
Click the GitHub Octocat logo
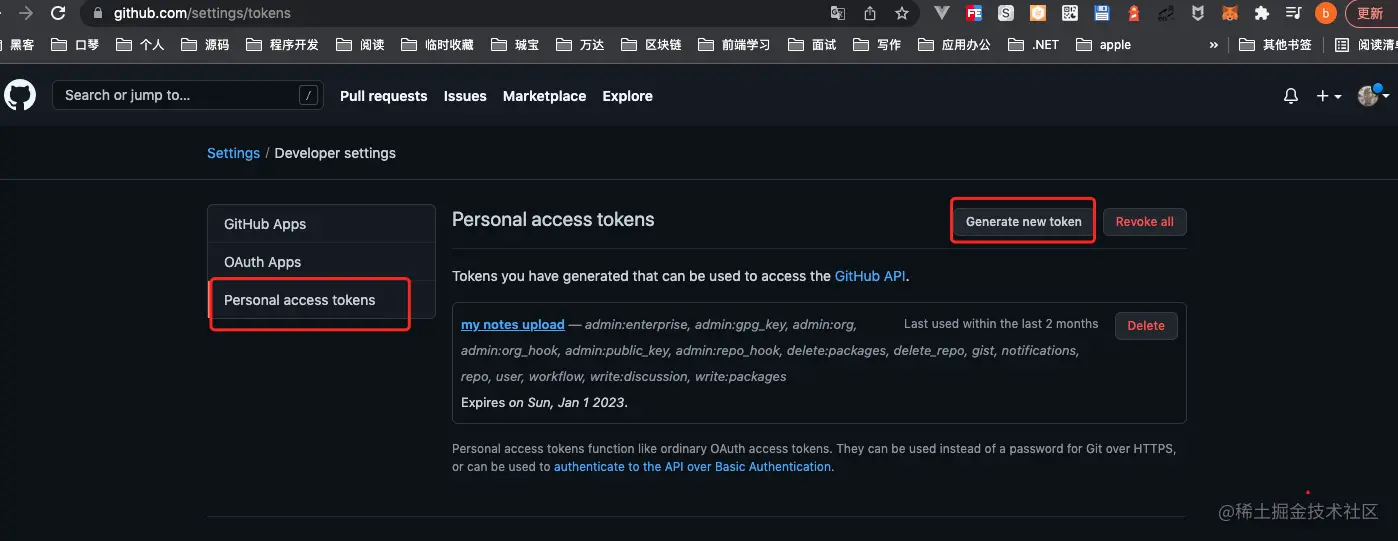20,95
